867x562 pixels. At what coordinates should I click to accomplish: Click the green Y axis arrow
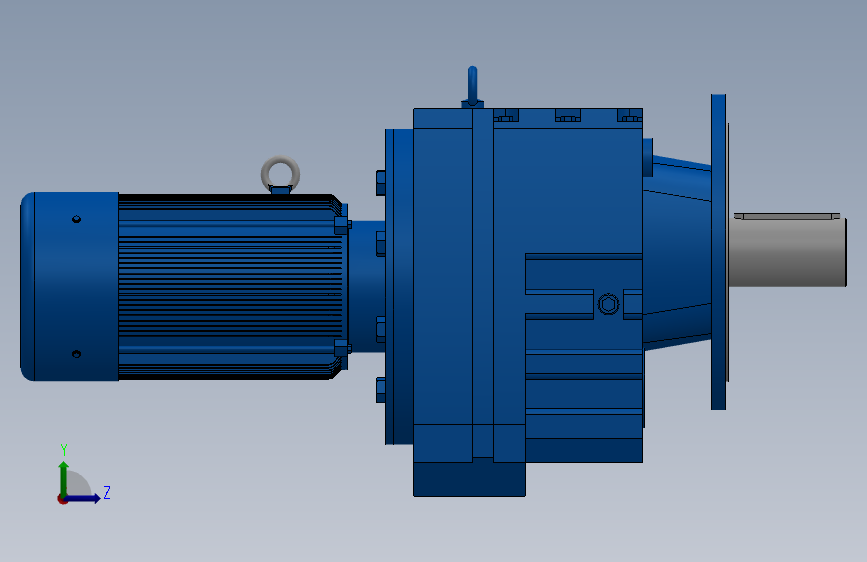[x=64, y=480]
